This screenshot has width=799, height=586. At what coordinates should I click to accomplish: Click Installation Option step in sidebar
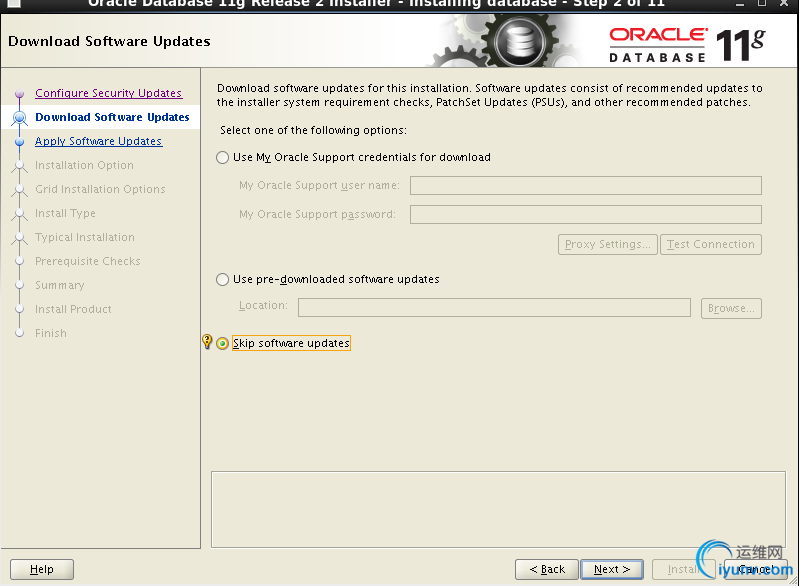(x=84, y=165)
